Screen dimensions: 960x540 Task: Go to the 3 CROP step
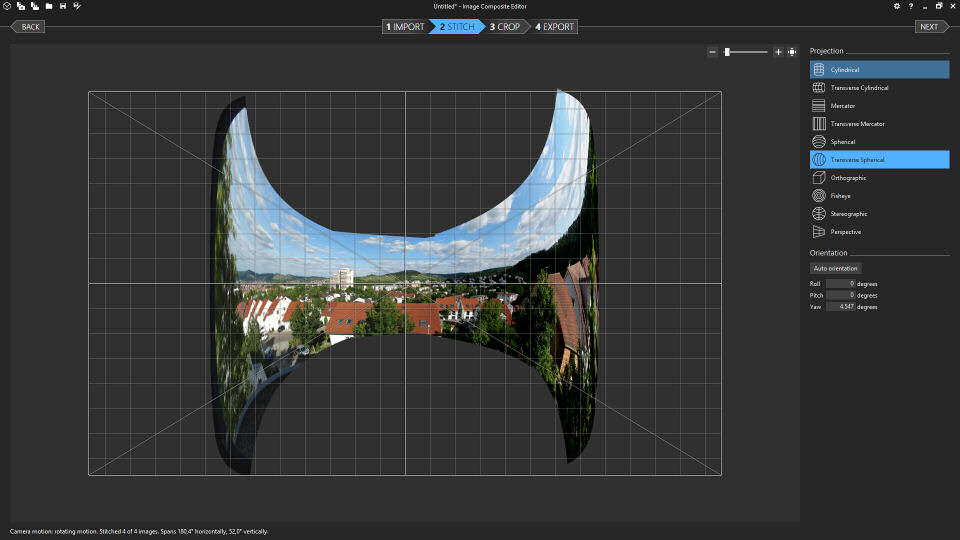click(x=505, y=27)
